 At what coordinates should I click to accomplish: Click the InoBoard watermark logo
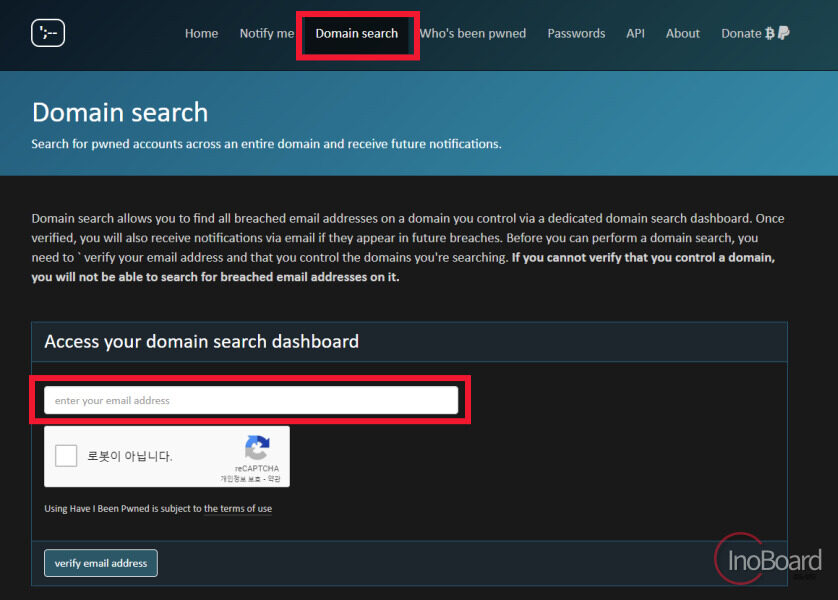(769, 559)
